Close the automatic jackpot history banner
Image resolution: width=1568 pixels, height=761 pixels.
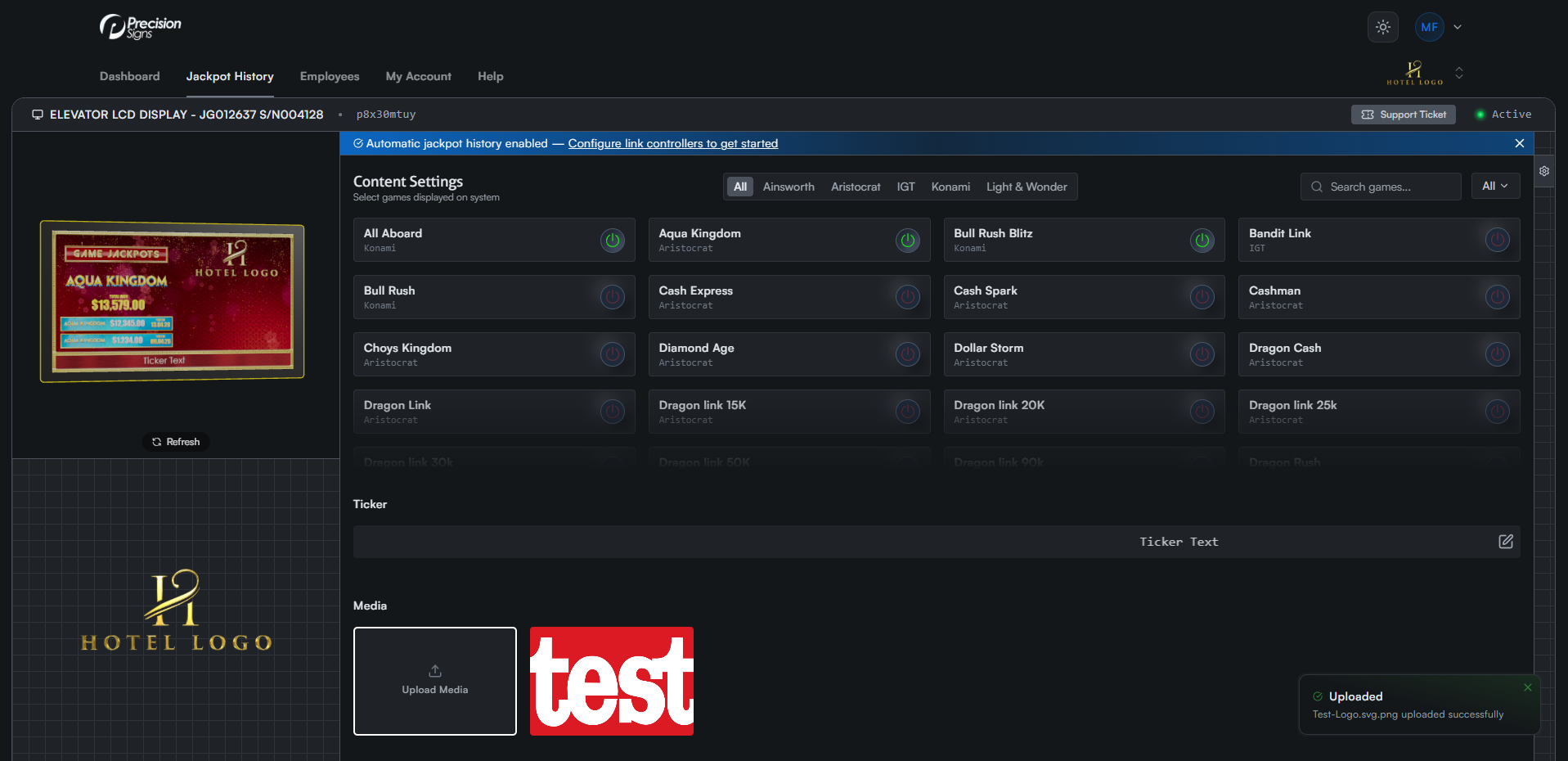click(x=1519, y=143)
